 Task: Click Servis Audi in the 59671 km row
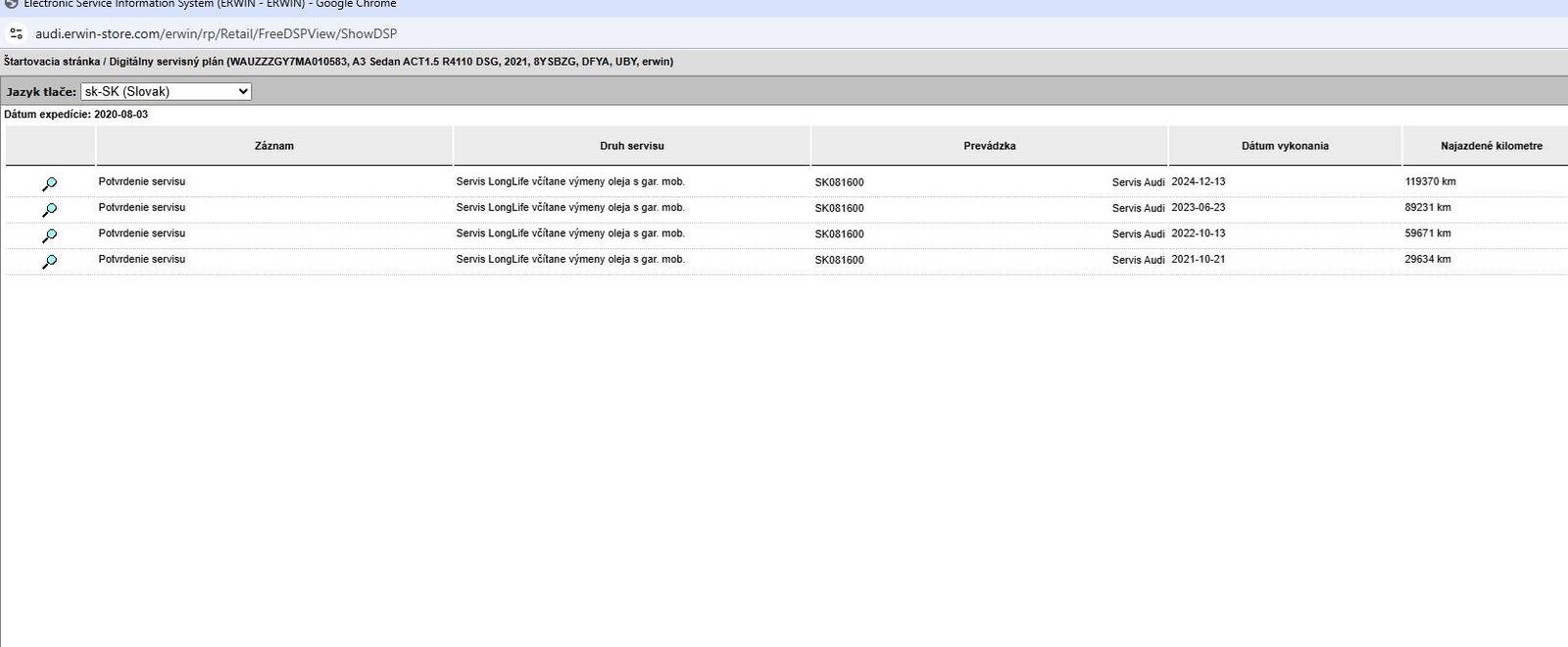[1139, 234]
